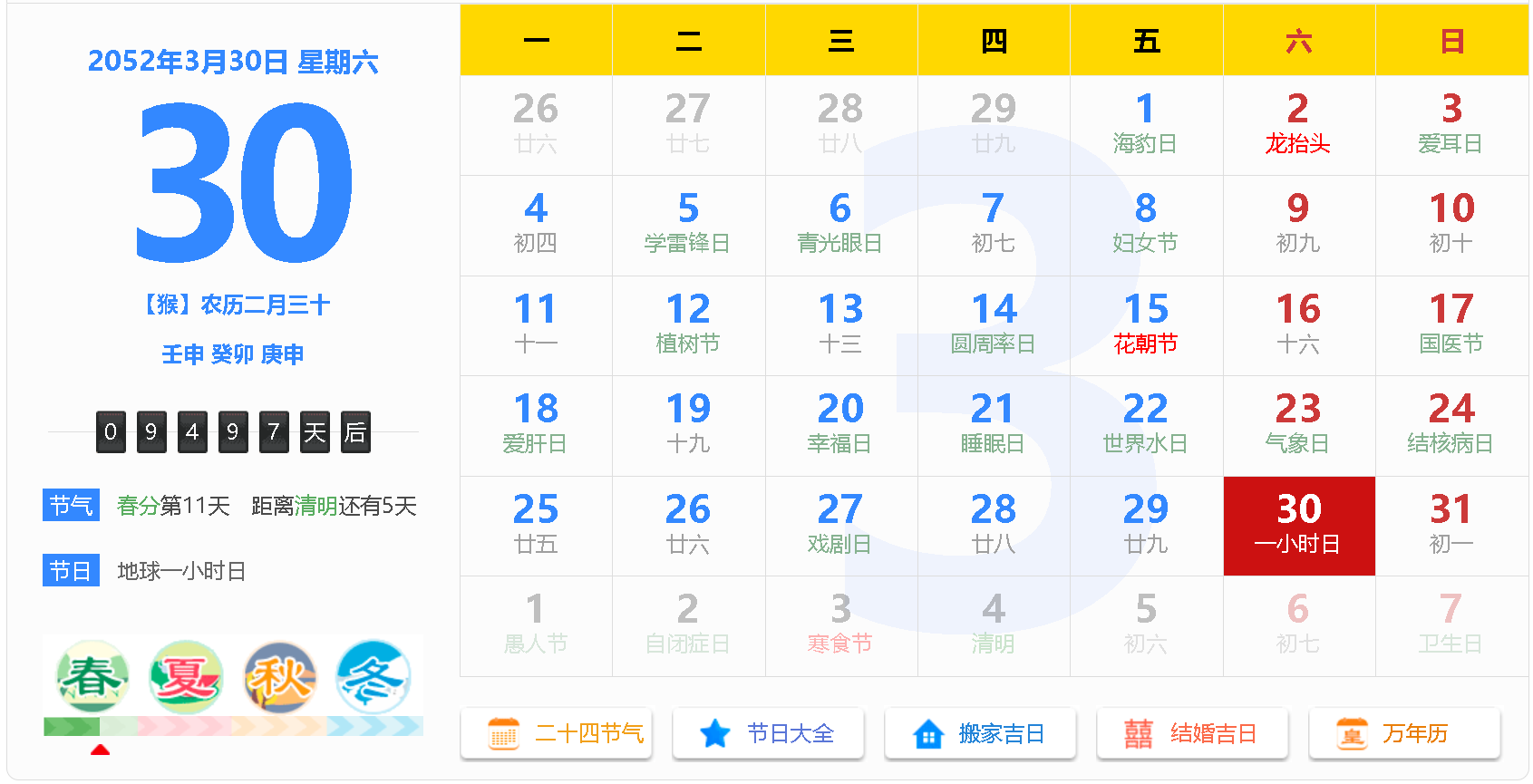Open 搬家吉日 house button
Viewport: 1533px width, 784px height.
click(x=980, y=733)
